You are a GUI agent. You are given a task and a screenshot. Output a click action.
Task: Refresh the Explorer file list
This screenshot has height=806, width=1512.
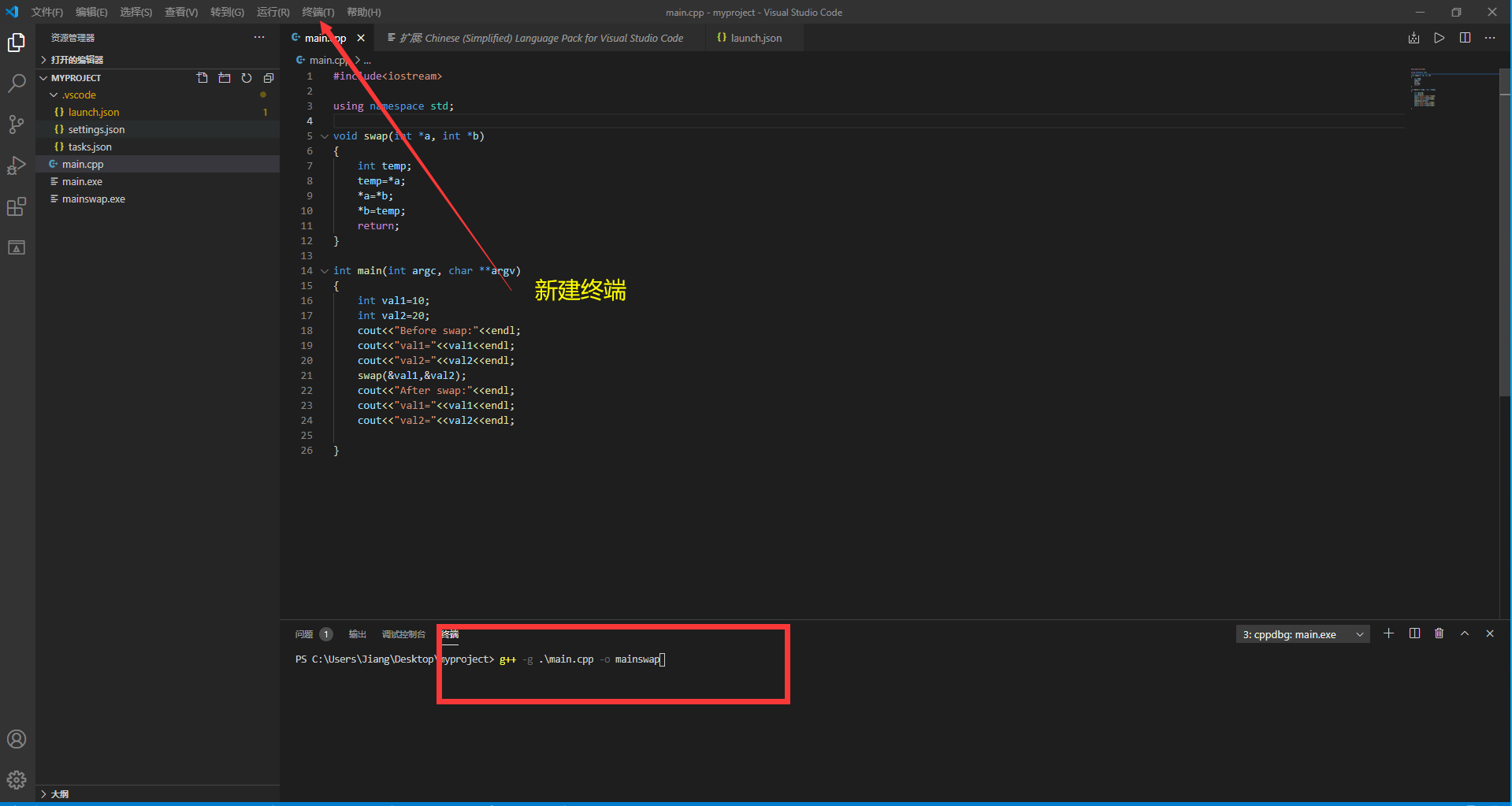coord(247,77)
